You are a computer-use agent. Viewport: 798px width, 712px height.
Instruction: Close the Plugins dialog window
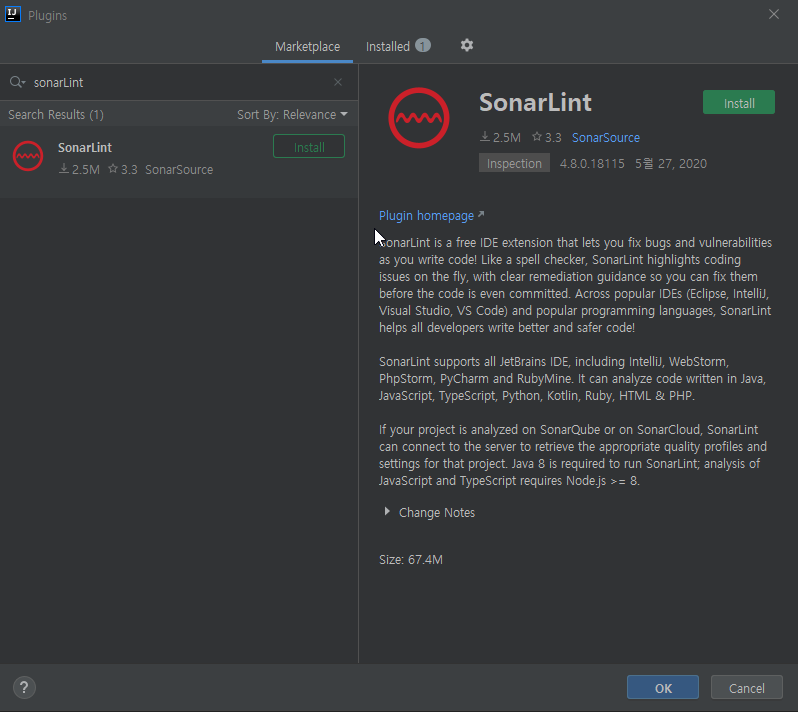[774, 14]
